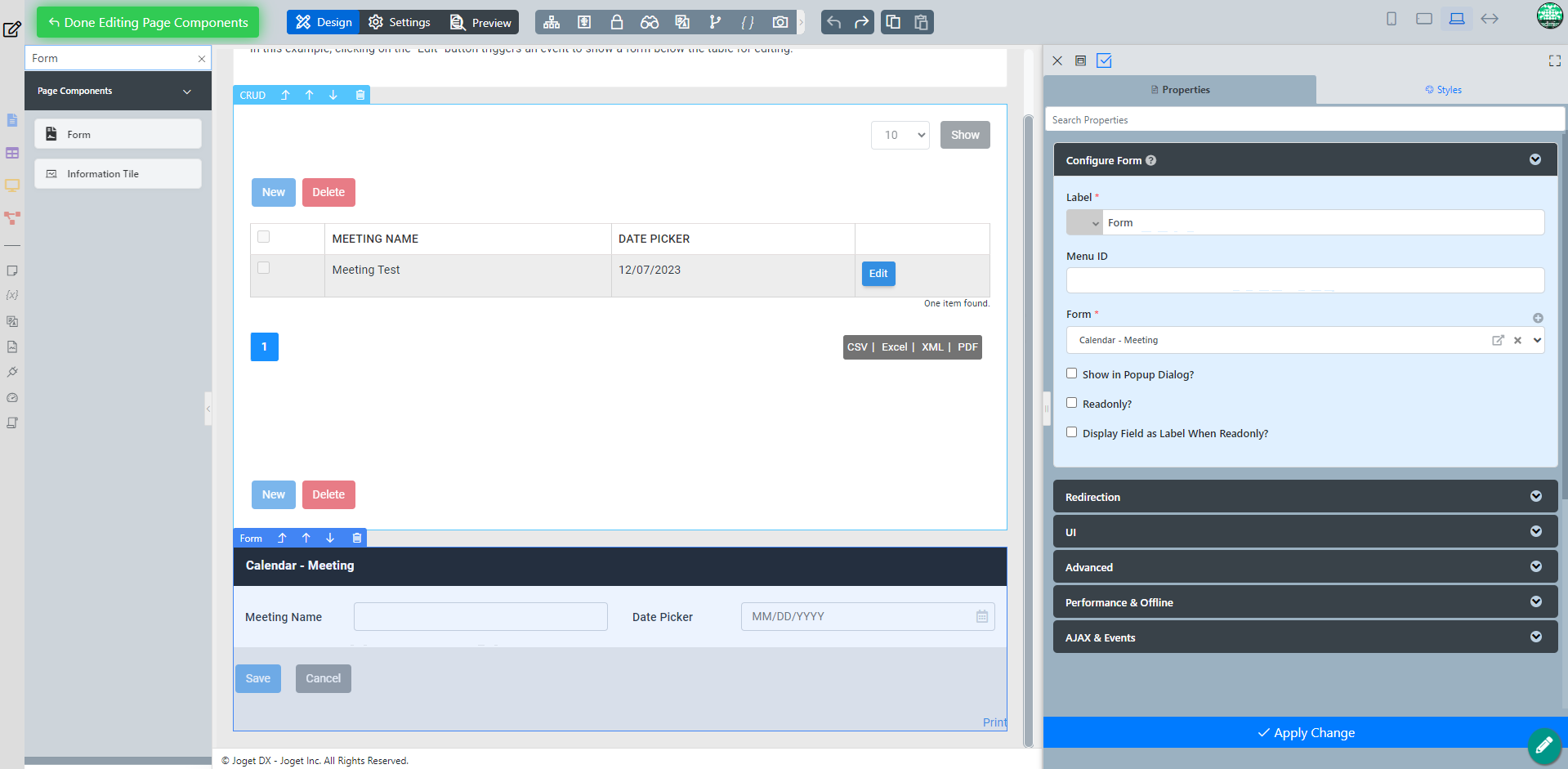Redo the last undone change

click(861, 22)
